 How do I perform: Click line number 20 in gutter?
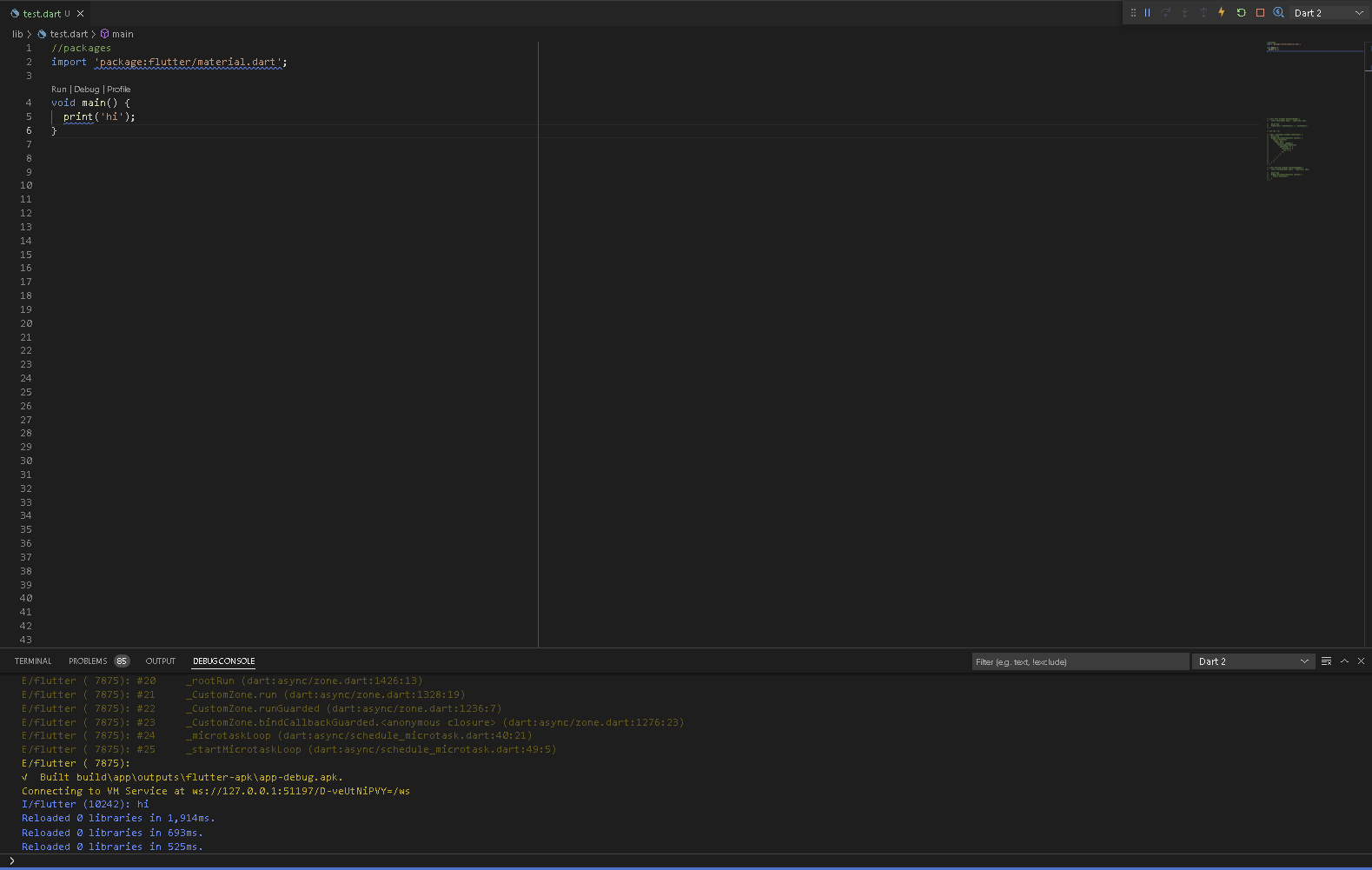click(x=26, y=323)
